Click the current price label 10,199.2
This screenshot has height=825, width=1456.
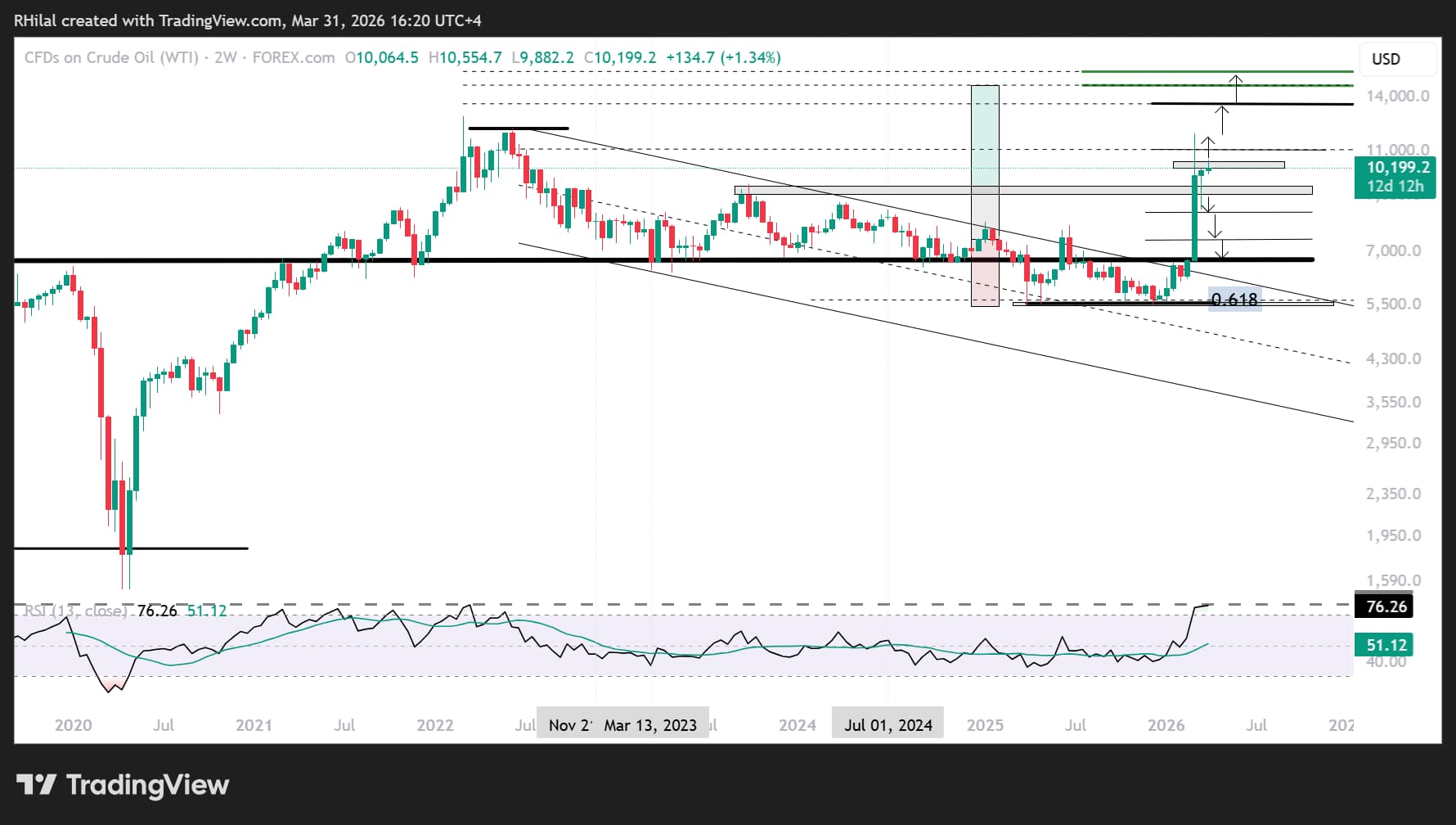pyautogui.click(x=1398, y=168)
